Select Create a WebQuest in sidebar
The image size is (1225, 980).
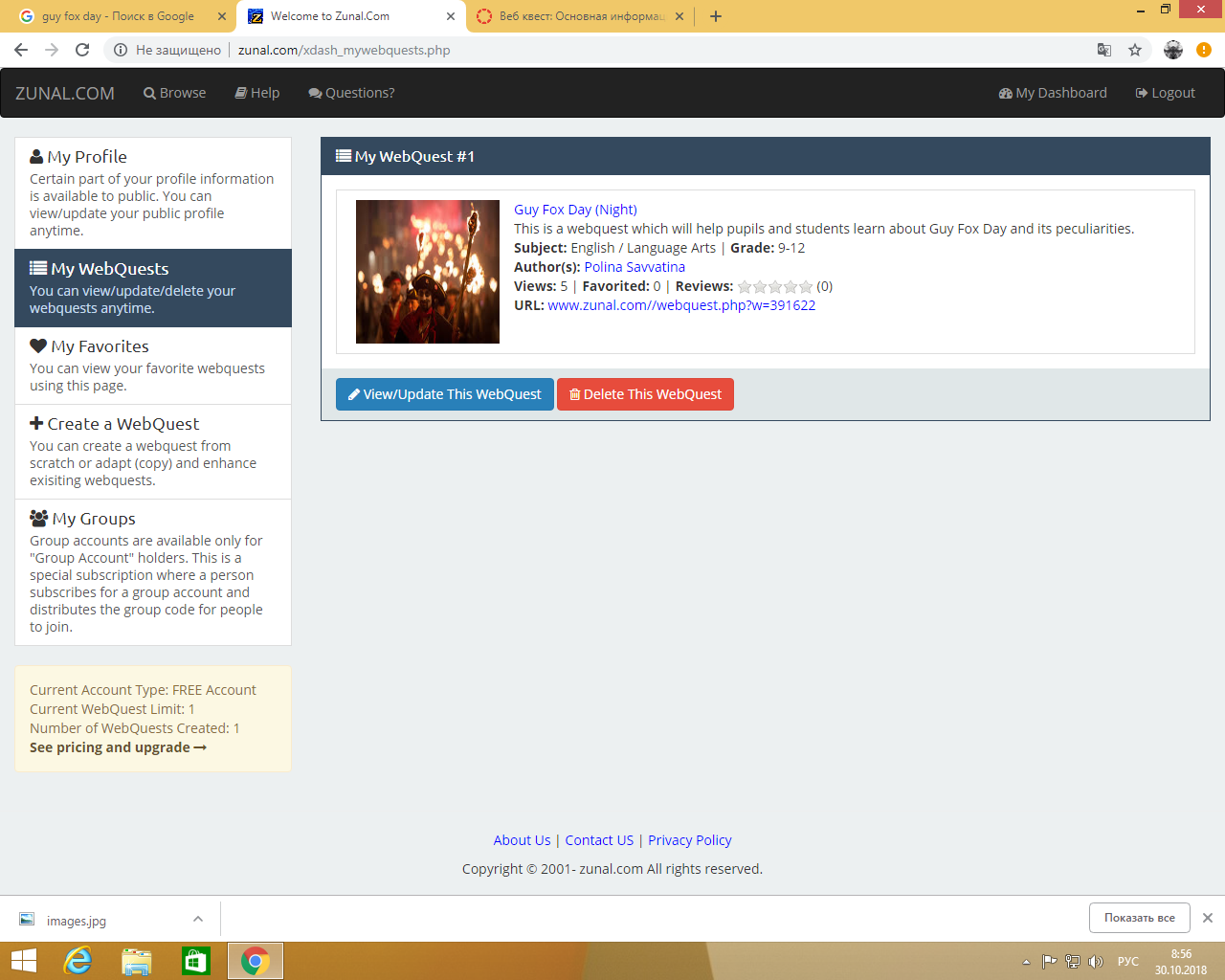point(122,424)
